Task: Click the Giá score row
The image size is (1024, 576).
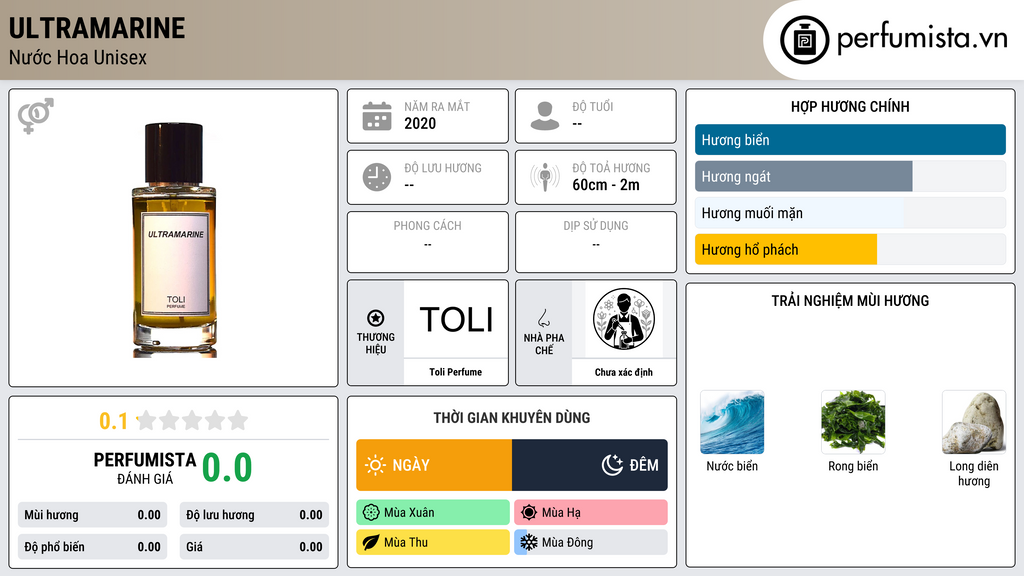Action: point(254,547)
